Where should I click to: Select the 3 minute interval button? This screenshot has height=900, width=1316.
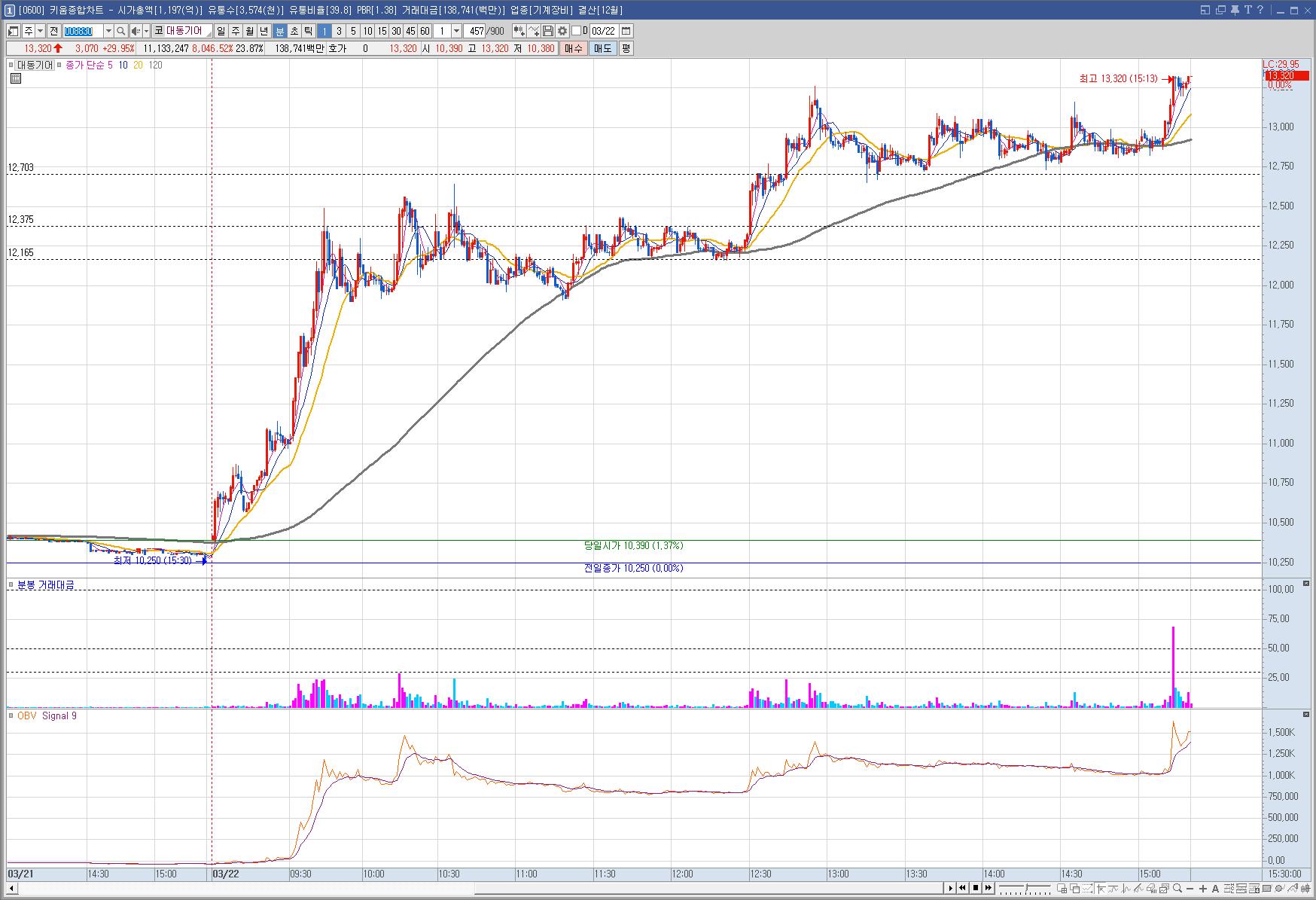(339, 31)
